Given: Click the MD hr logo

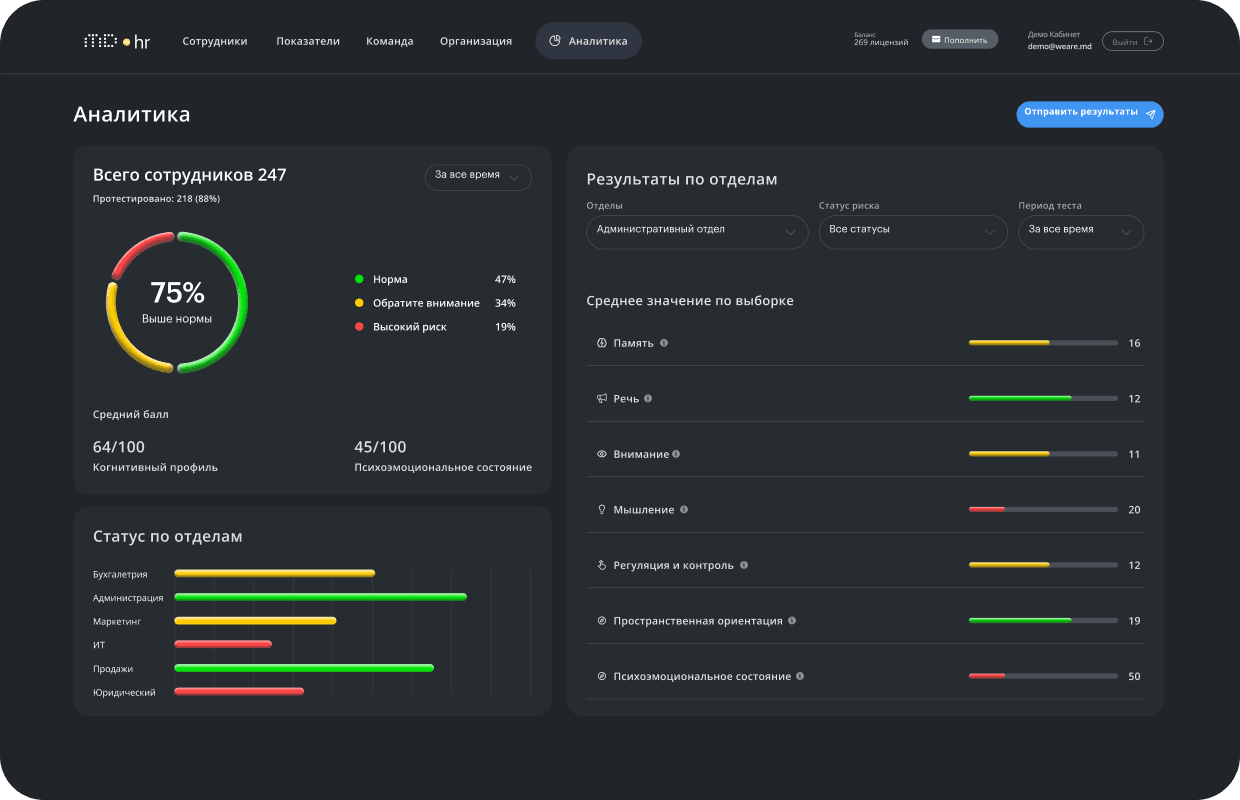Looking at the screenshot, I should click(x=116, y=41).
